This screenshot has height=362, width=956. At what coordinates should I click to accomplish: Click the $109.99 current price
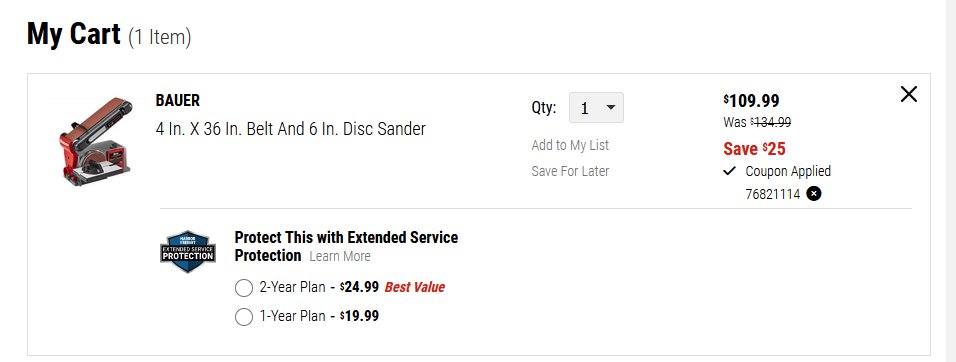[x=751, y=101]
